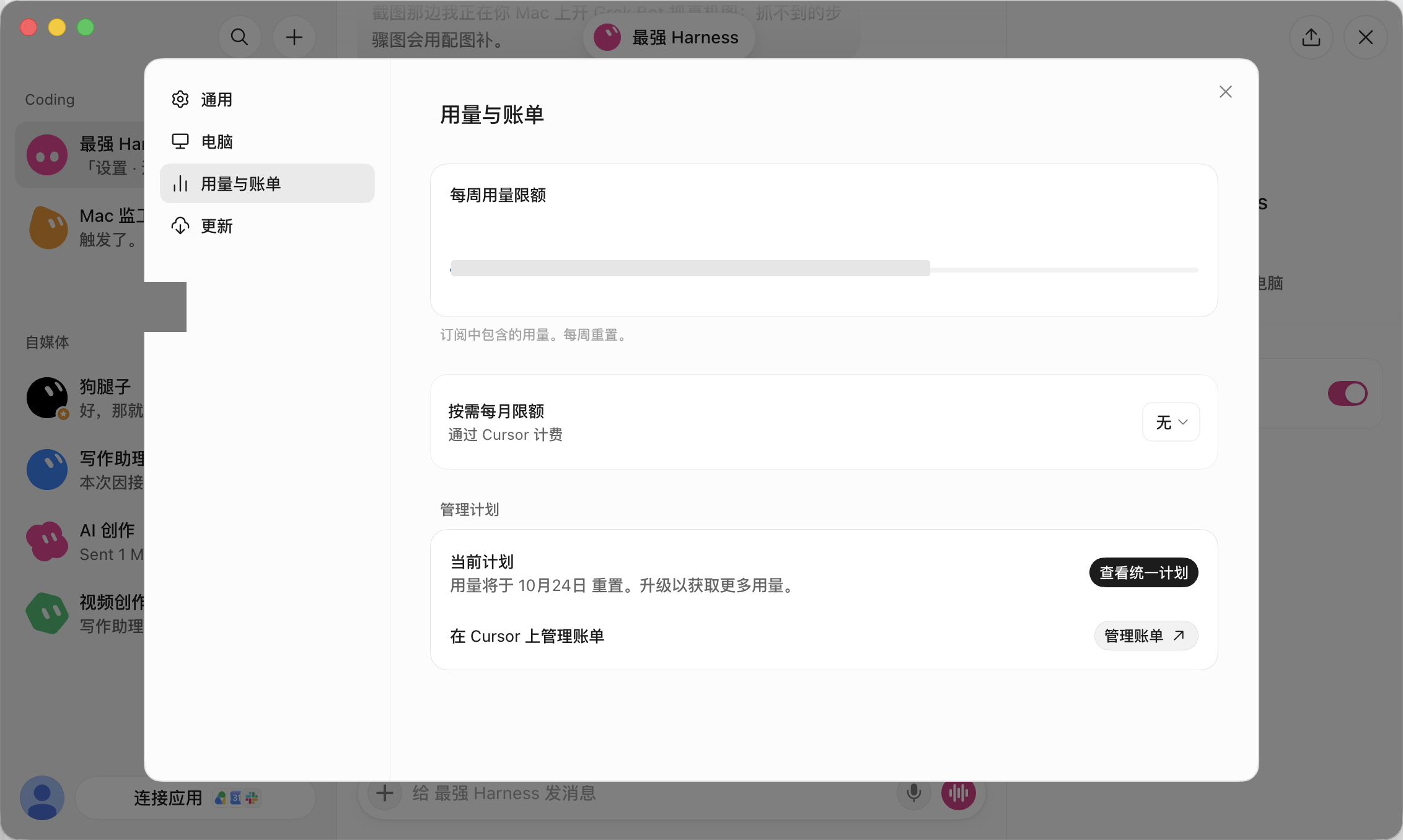The image size is (1403, 840).
Task: Open the AI 创作 chat avatar
Action: click(x=47, y=541)
